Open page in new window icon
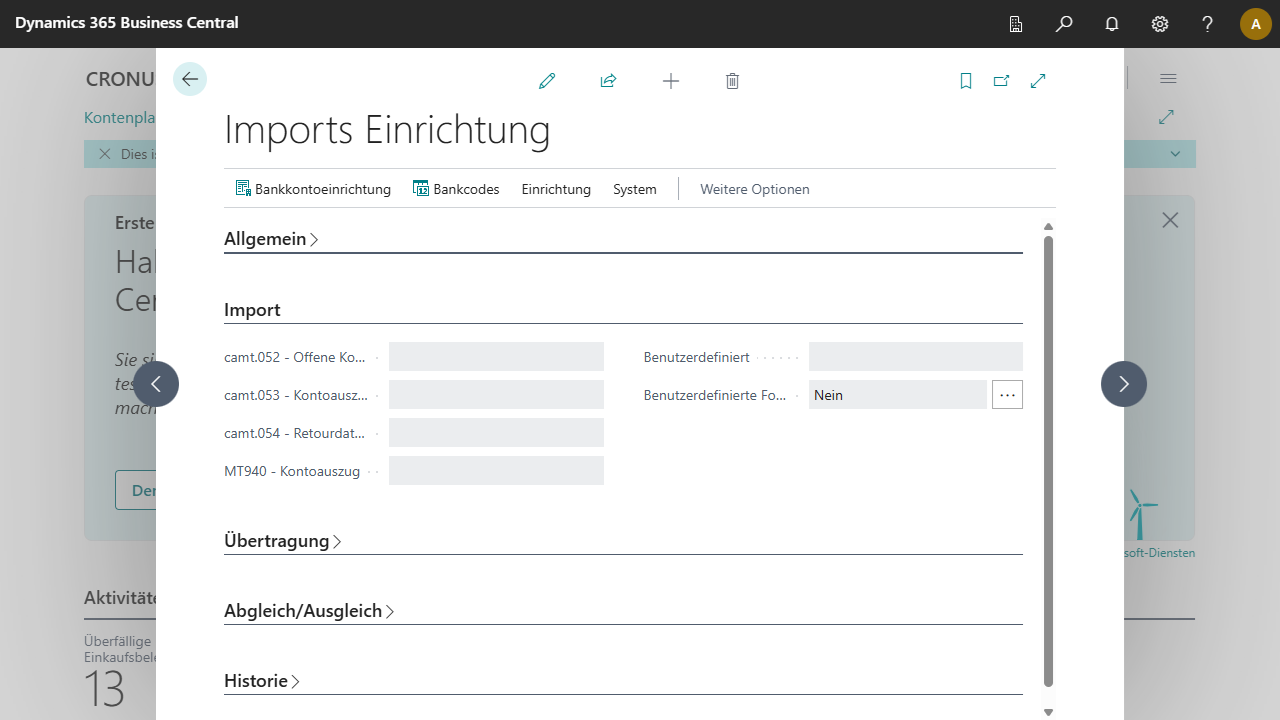Screen dimensions: 1280x720 [x=1001, y=81]
